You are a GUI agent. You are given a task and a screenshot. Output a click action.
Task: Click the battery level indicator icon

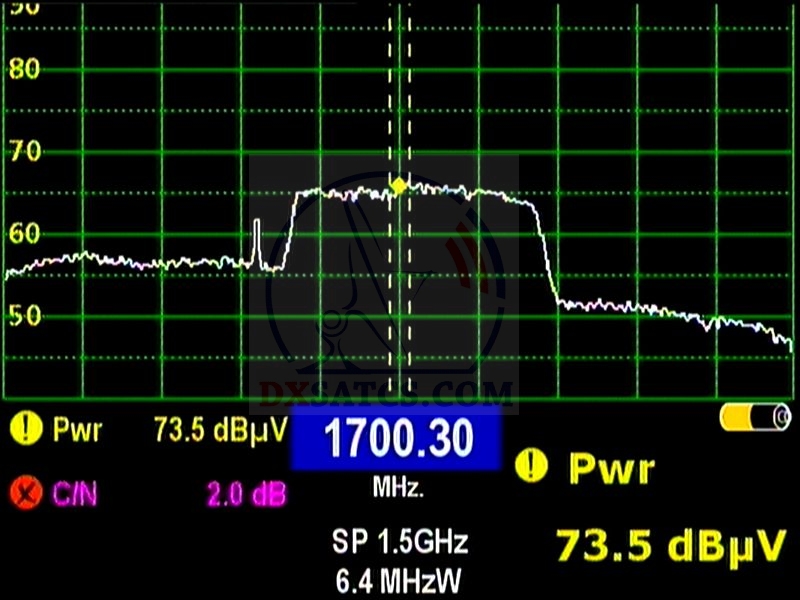click(755, 418)
